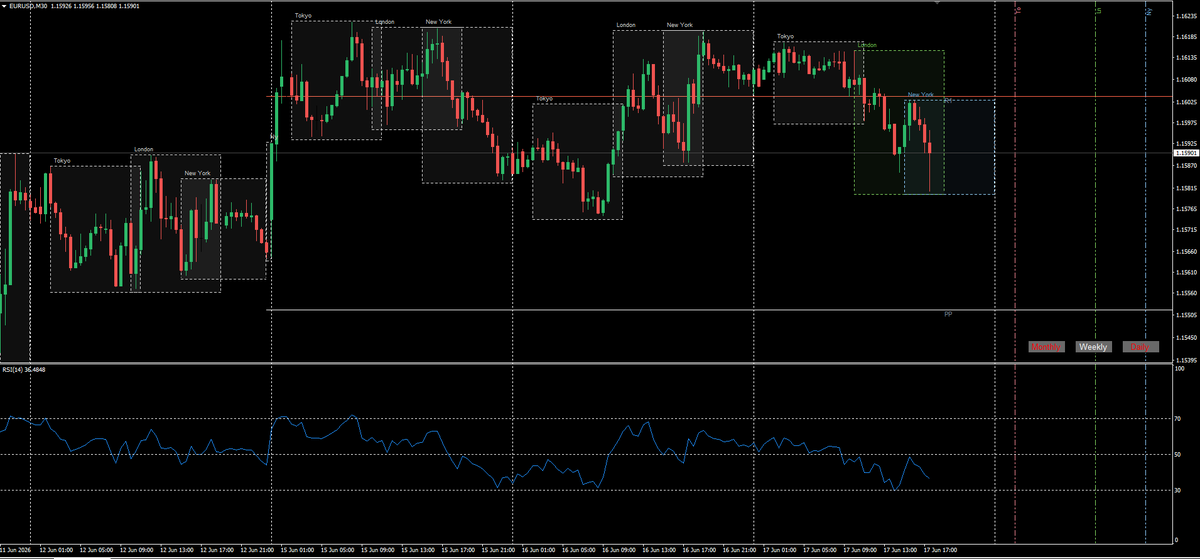This screenshot has height=559, width=1200.
Task: Click the 1.15765 price scale label
Action: pos(1185,208)
